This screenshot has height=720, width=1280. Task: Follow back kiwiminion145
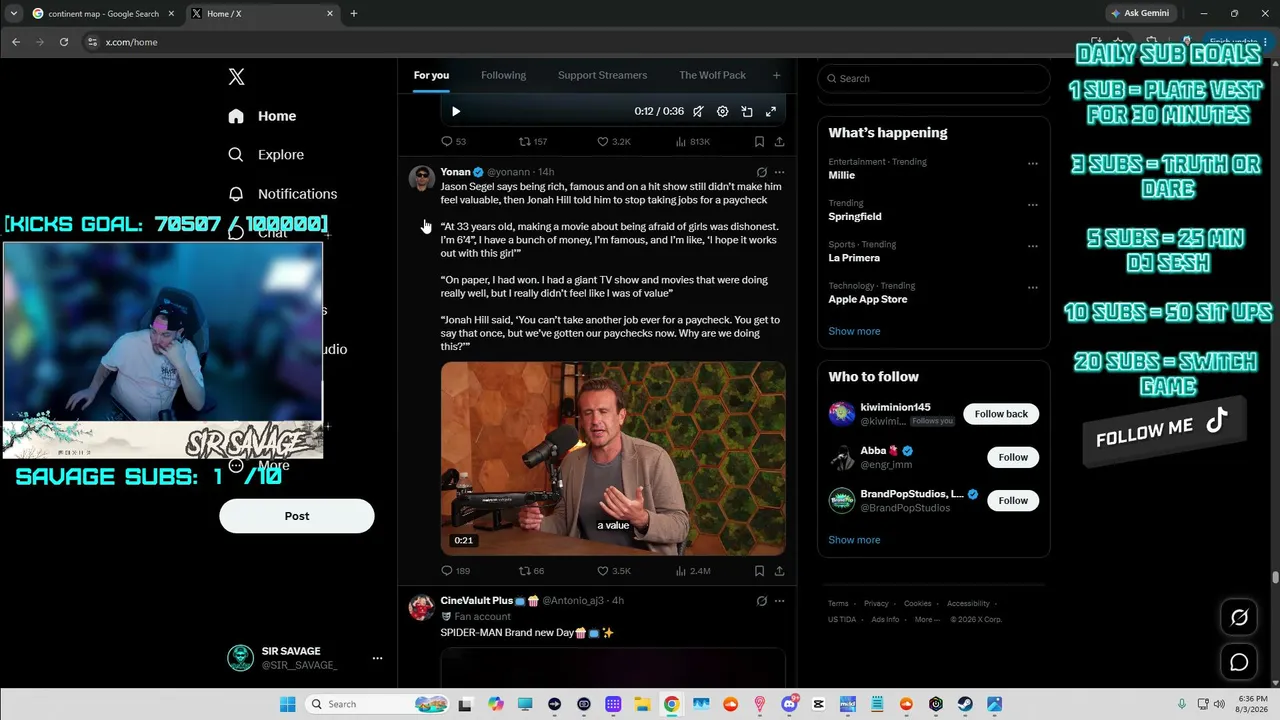pyautogui.click(x=1001, y=414)
